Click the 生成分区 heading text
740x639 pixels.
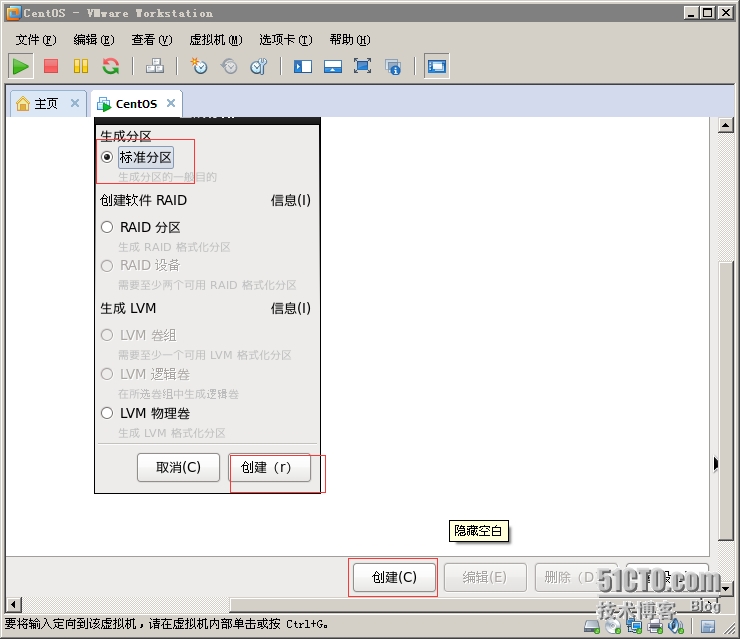126,136
